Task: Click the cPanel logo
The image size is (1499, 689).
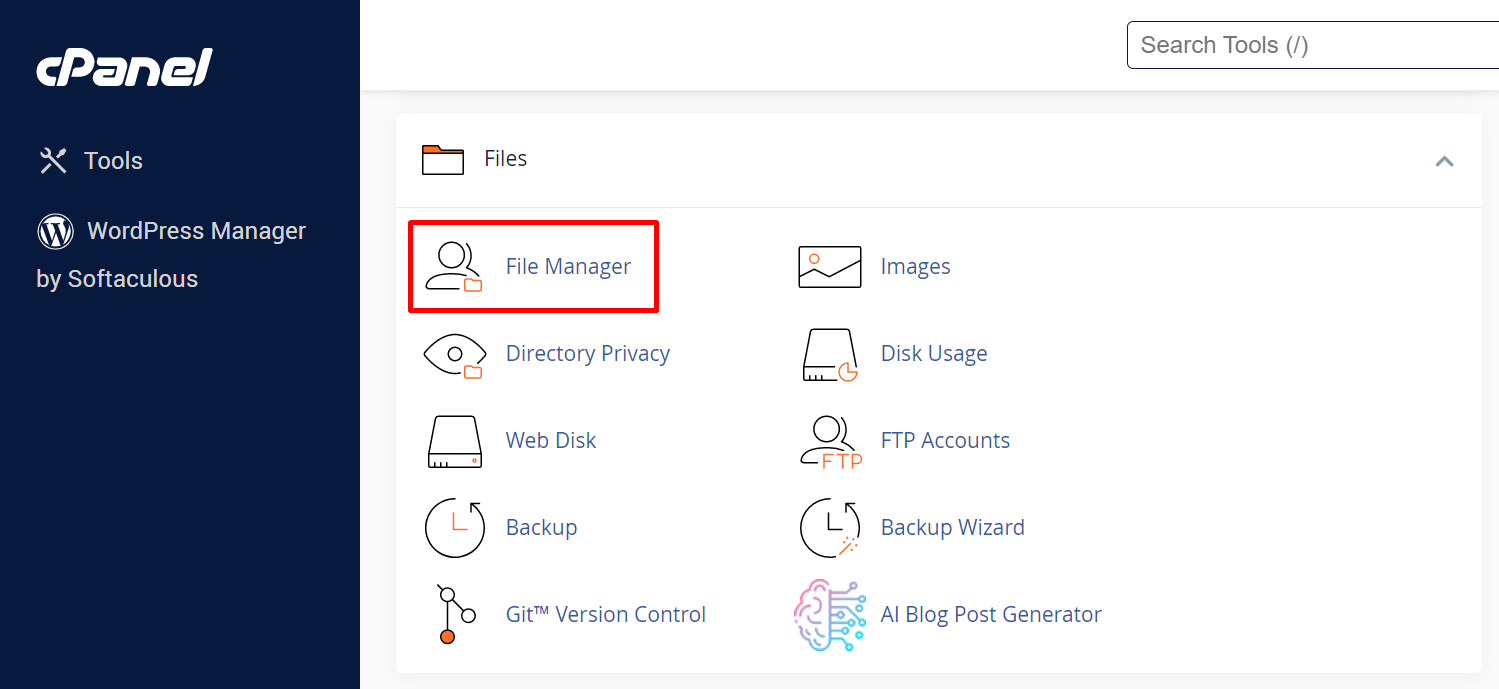Action: (x=125, y=68)
